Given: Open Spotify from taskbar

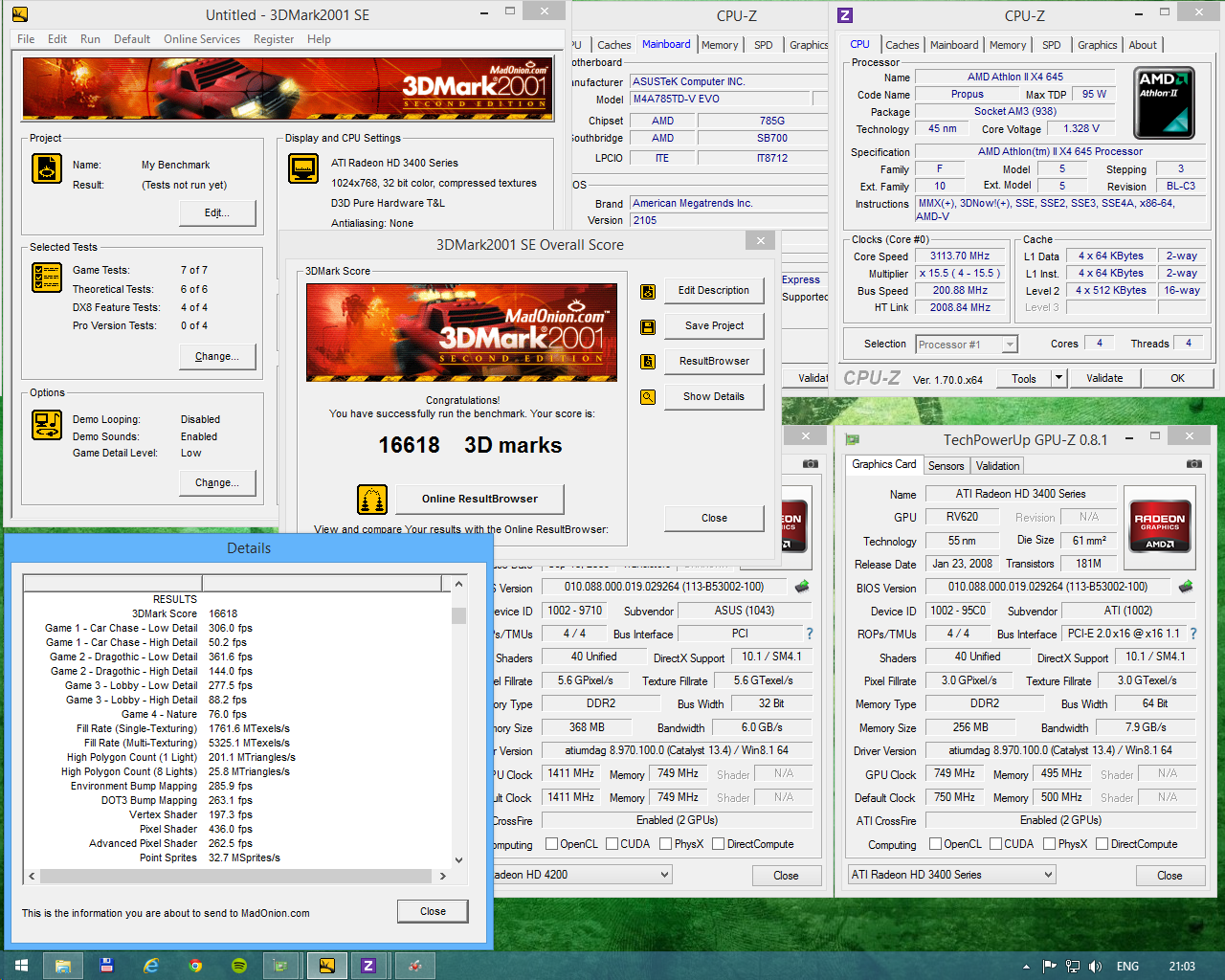Looking at the screenshot, I should coord(239,966).
